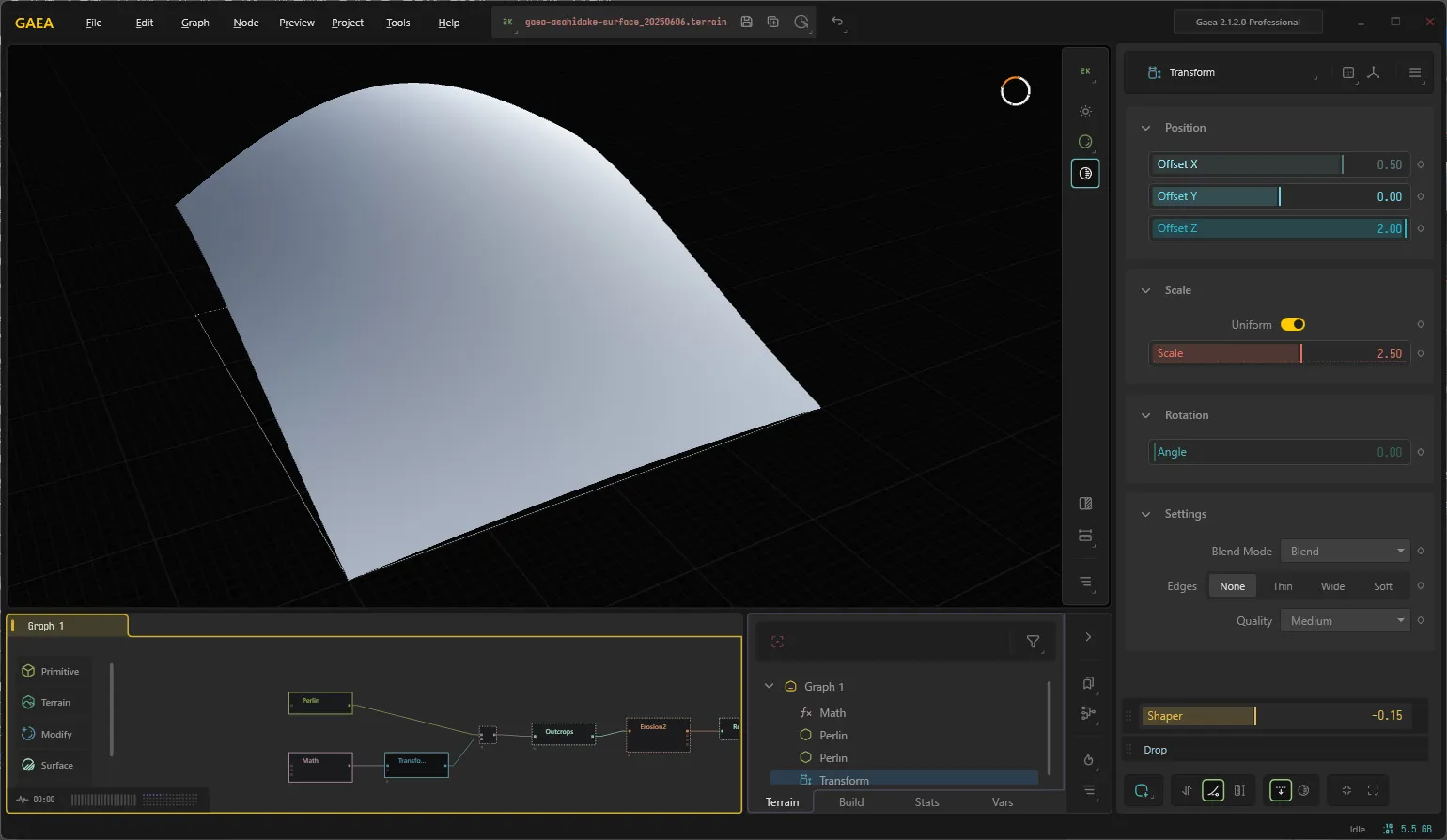Click the sun lighting icon in viewport toolbar
Image resolution: width=1447 pixels, height=840 pixels.
click(x=1085, y=111)
